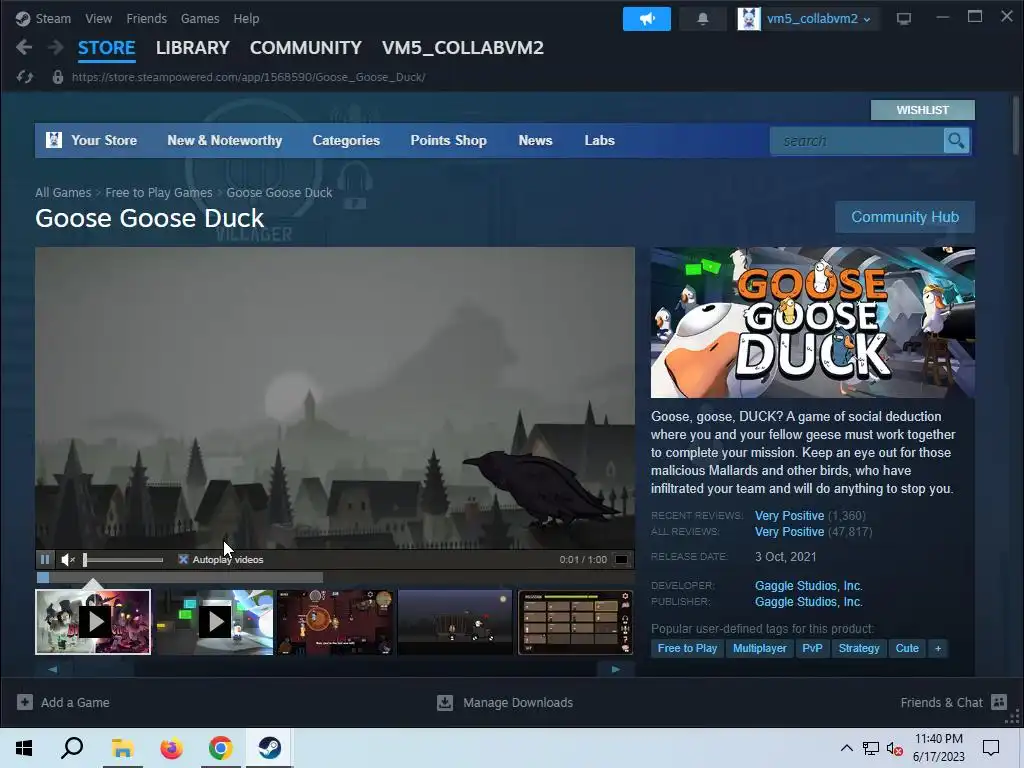
Task: Open the notifications bell
Action: (703, 18)
